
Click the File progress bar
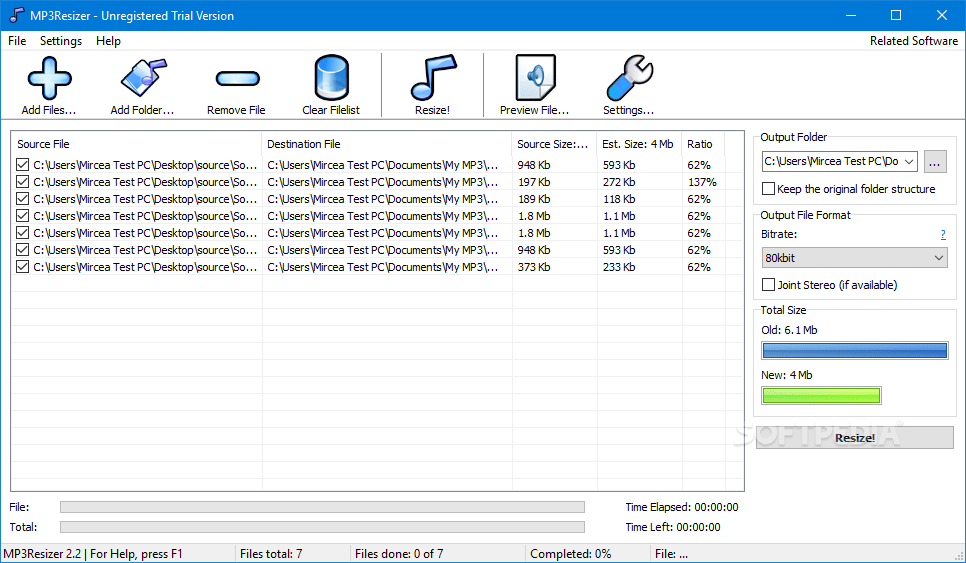click(322, 507)
